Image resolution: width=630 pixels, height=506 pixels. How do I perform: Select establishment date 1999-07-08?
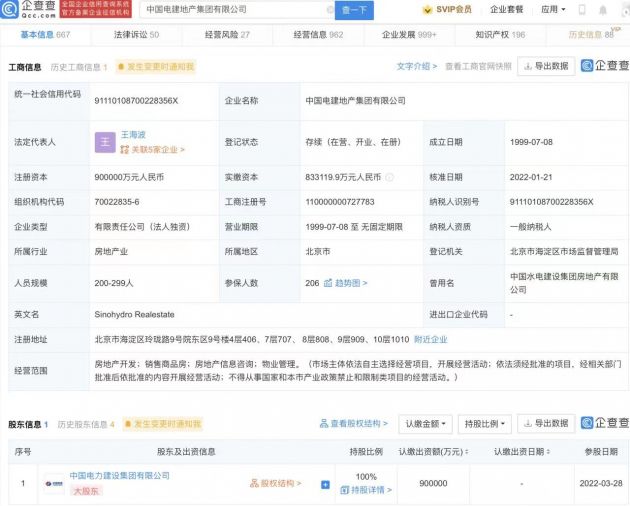pyautogui.click(x=531, y=142)
